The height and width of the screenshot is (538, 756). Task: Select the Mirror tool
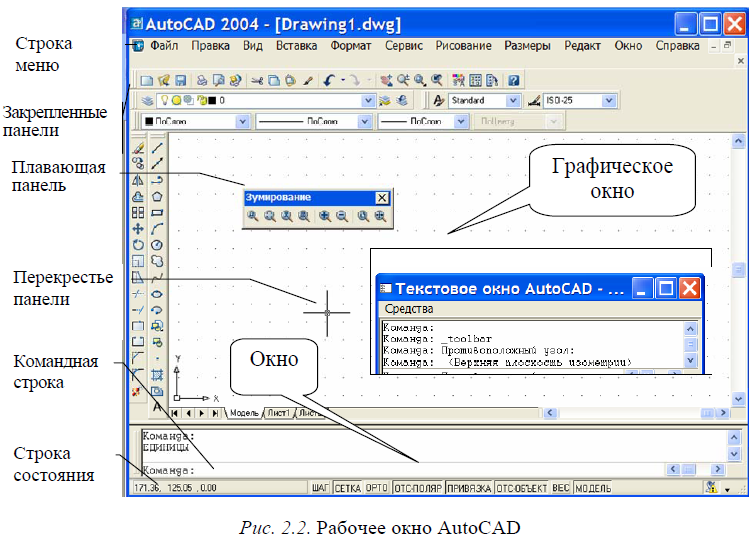click(138, 180)
